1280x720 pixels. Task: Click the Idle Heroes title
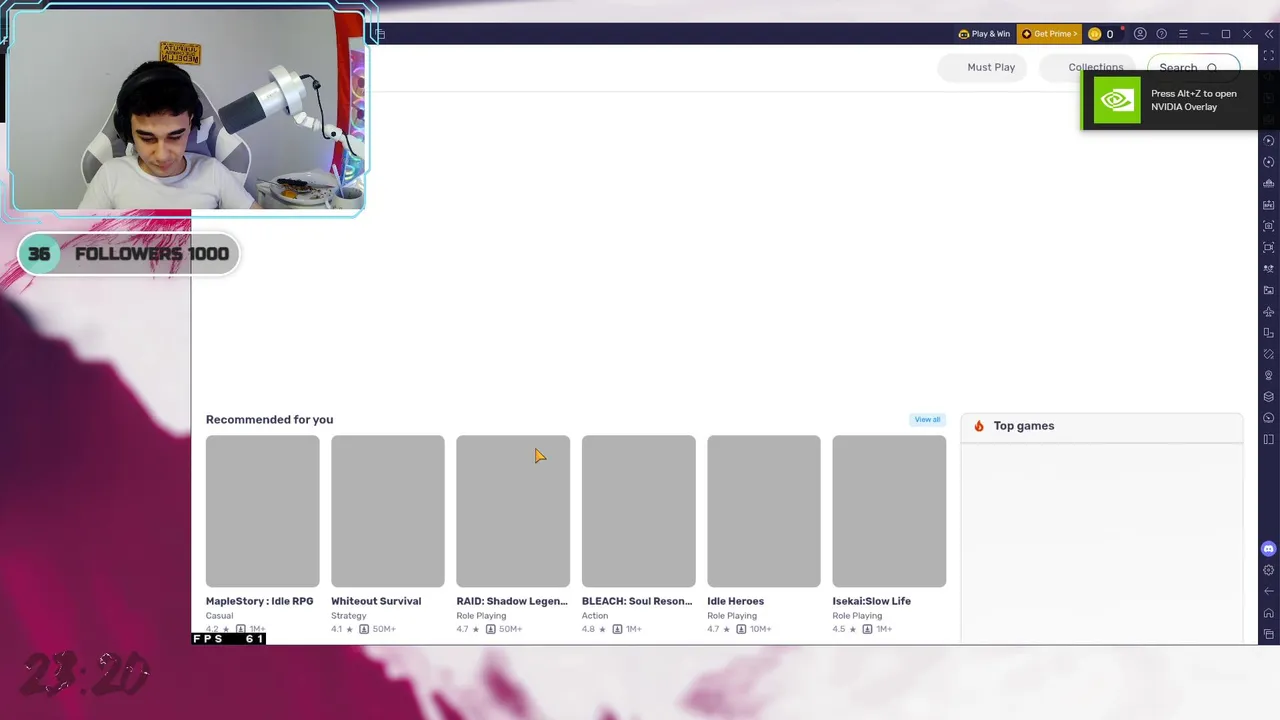coord(735,601)
